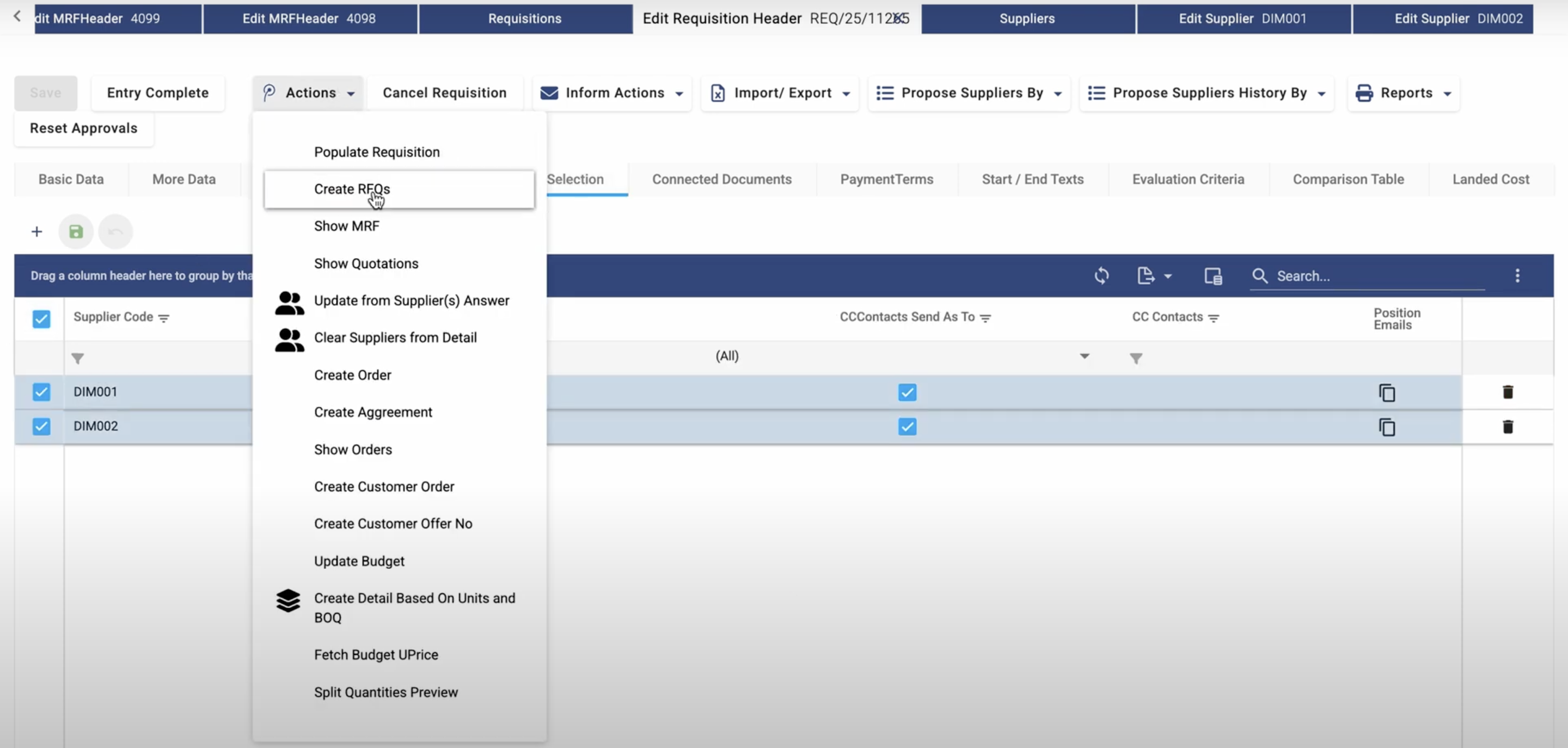Open the column chooser icon
The height and width of the screenshot is (748, 1568).
pos(1212,275)
